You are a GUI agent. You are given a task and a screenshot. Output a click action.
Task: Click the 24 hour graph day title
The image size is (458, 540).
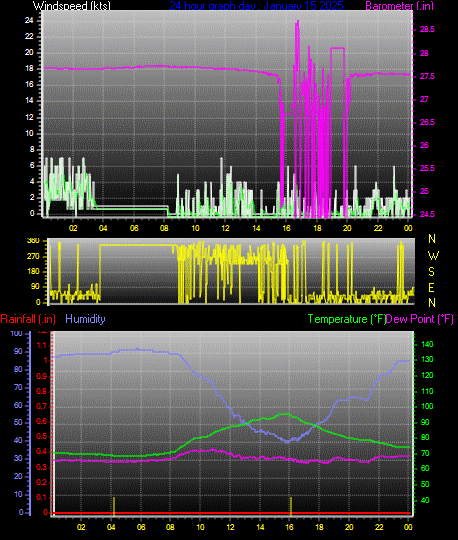coord(256,6)
